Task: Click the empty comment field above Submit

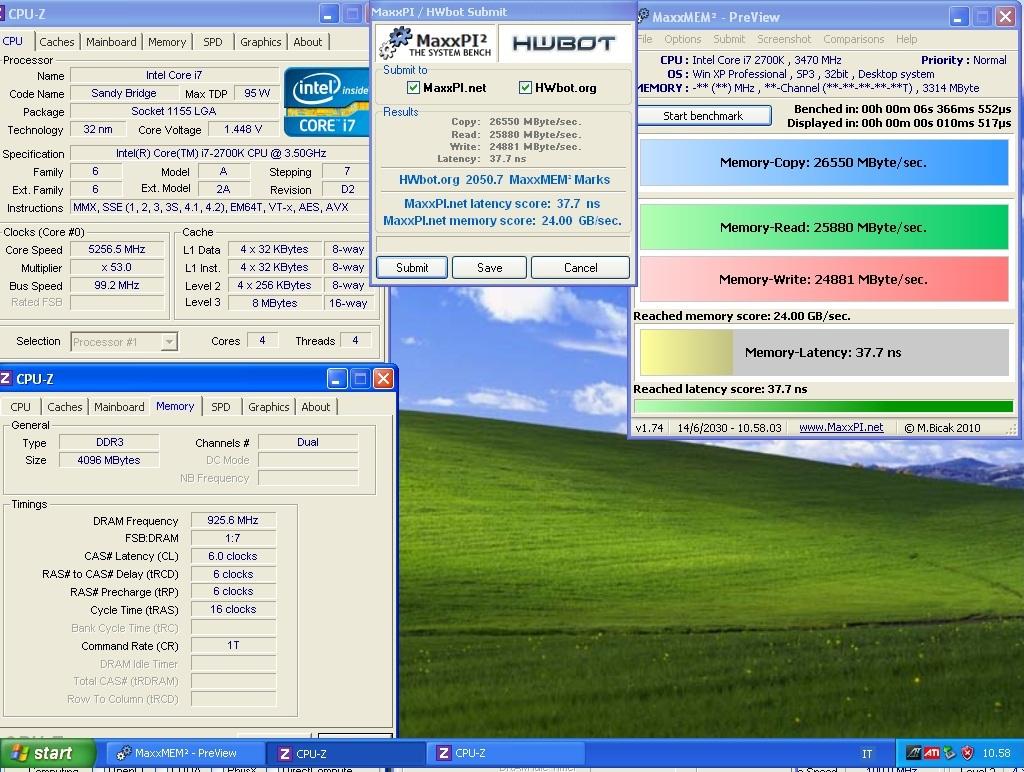Action: pyautogui.click(x=503, y=244)
